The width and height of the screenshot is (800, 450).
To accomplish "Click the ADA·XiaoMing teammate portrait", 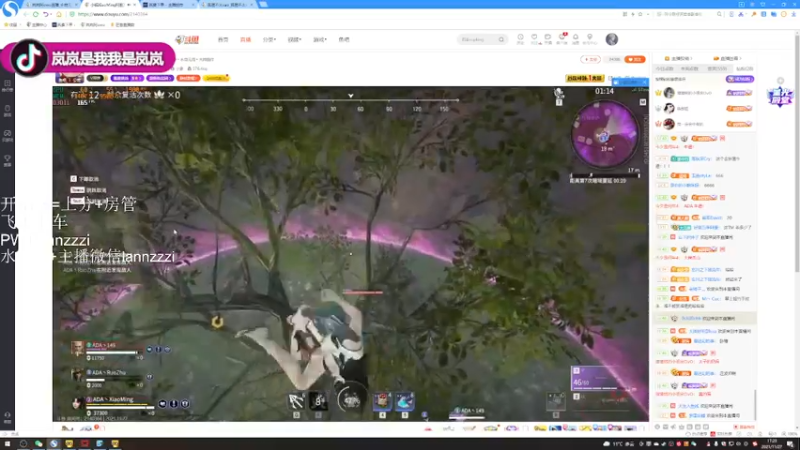I will click(x=77, y=403).
